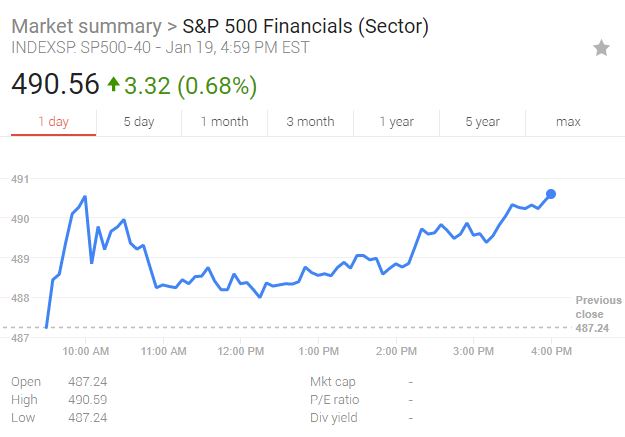Open the 3 month chart tab
Image resolution: width=625 pixels, height=437 pixels.
(310, 122)
